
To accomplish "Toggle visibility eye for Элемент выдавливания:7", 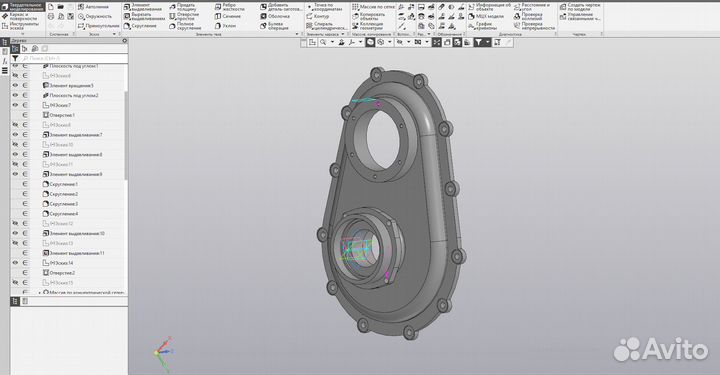I will click(x=15, y=134).
